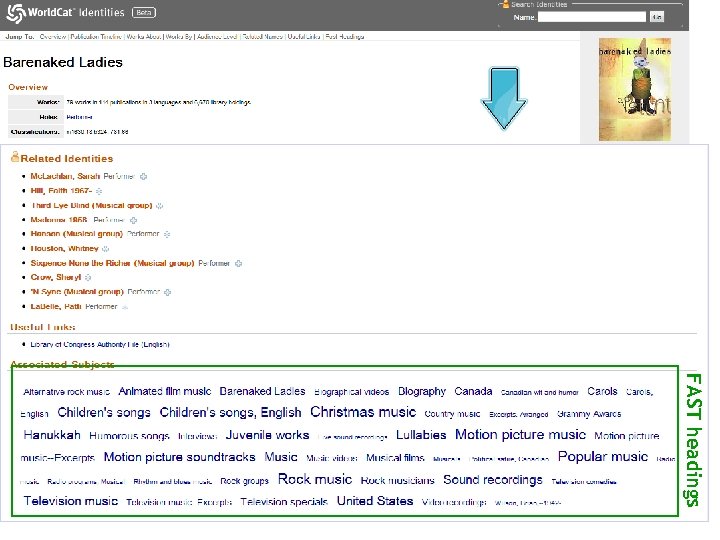Jump to Publication Timeline
Viewport: 720px width, 540px height.
click(x=96, y=37)
